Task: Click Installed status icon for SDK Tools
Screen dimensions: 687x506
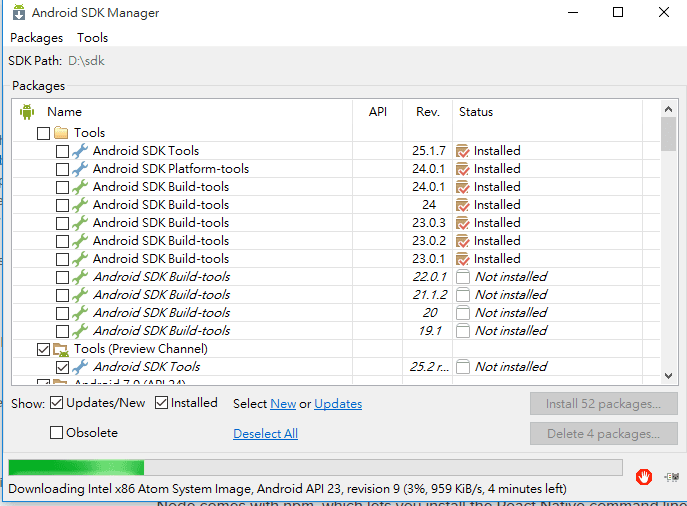Action: (x=462, y=151)
